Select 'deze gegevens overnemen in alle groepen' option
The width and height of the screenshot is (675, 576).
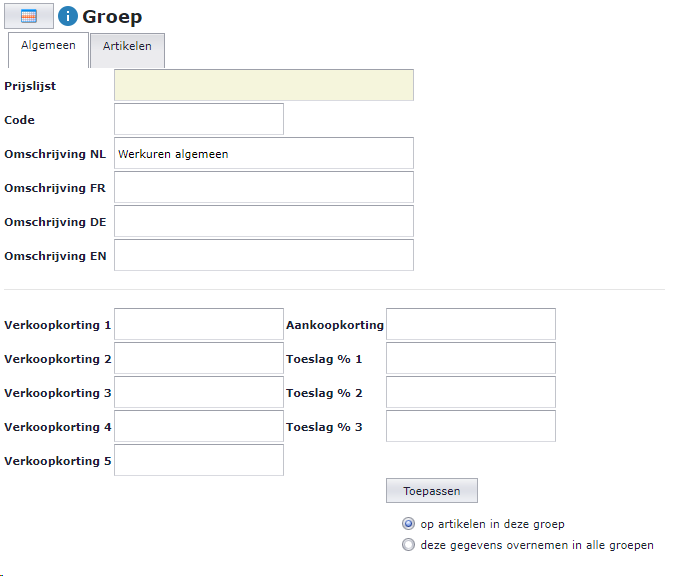click(408, 545)
